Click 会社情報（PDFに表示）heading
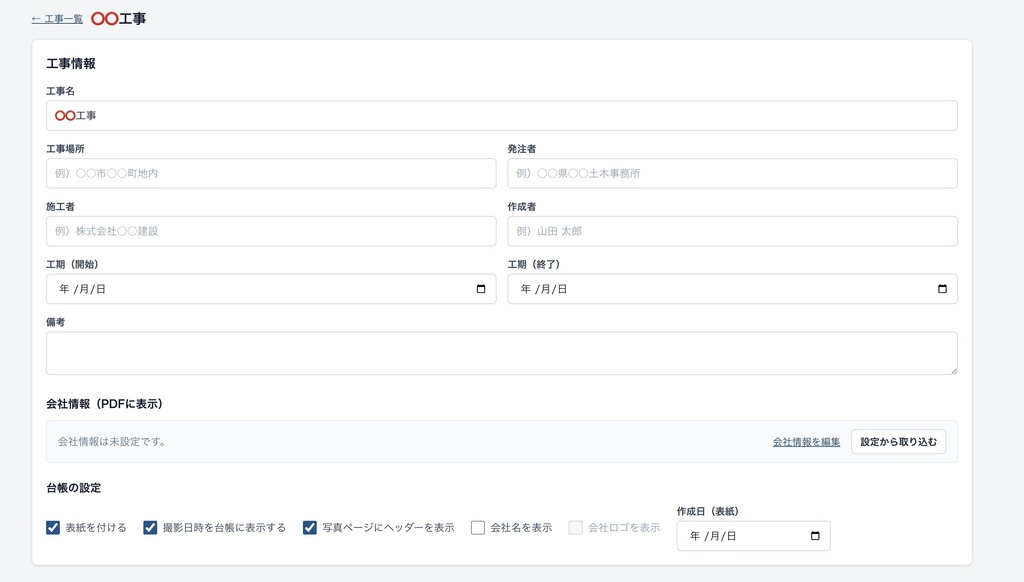This screenshot has height=582, width=1024. [x=104, y=404]
